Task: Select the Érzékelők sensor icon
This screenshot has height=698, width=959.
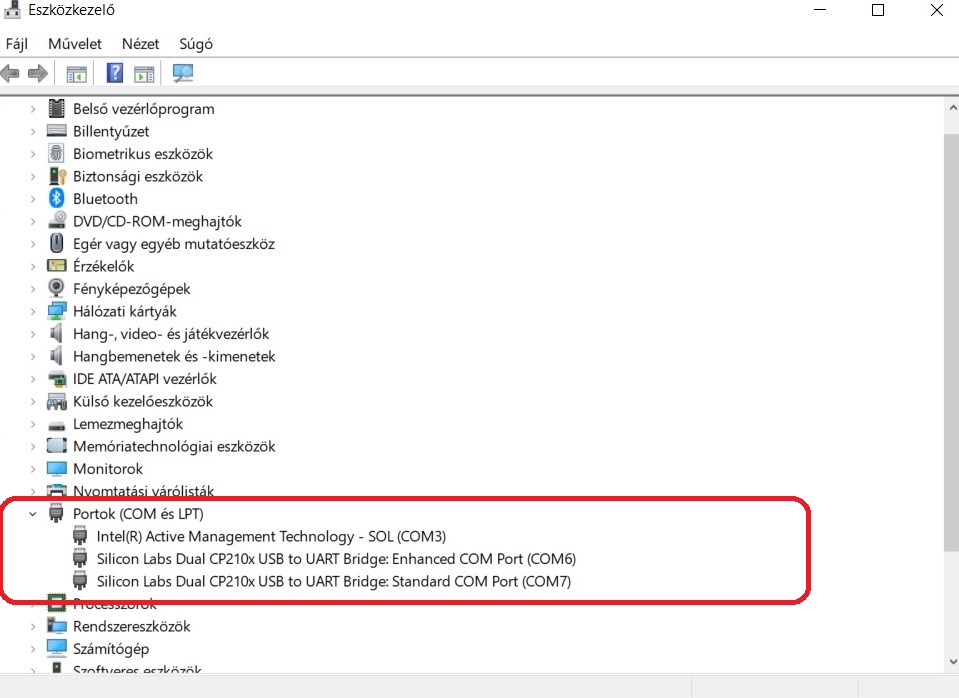Action: pyautogui.click(x=56, y=265)
